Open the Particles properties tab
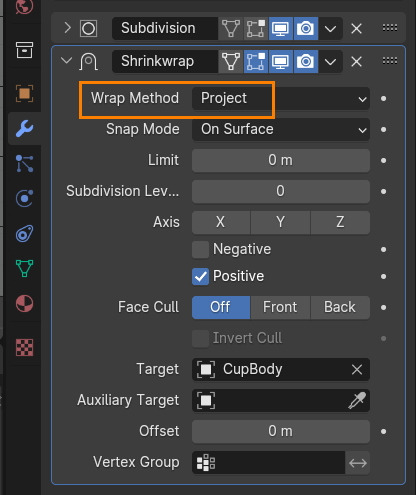 point(24,164)
